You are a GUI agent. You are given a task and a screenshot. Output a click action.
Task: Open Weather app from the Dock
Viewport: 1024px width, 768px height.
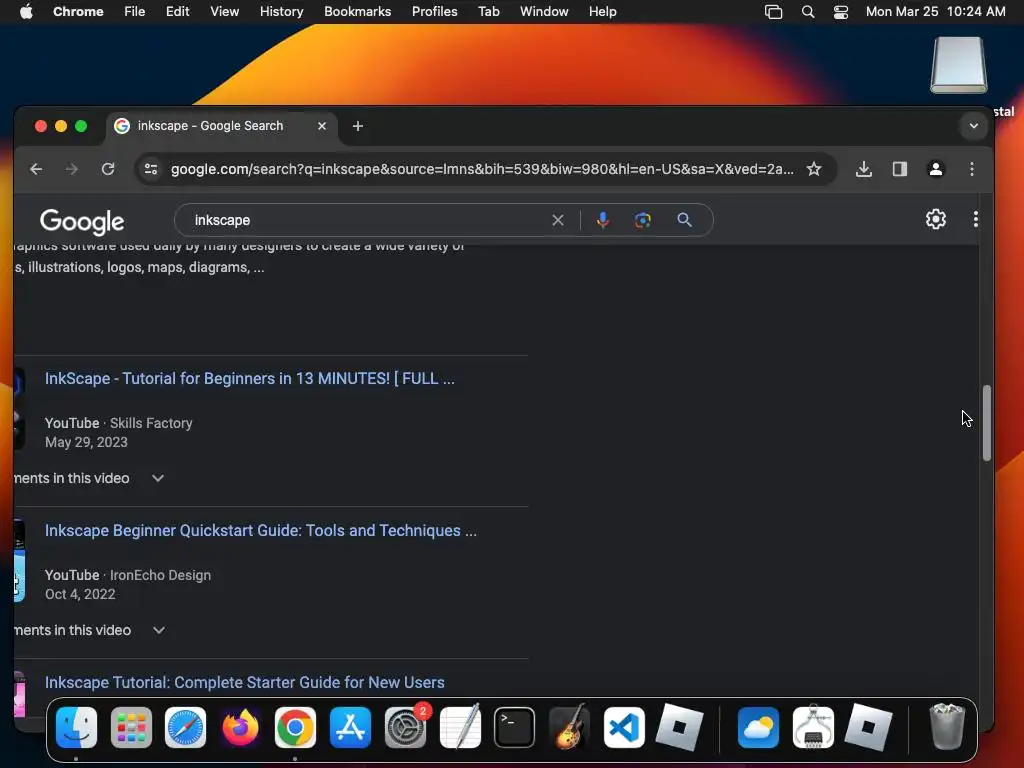pyautogui.click(x=758, y=728)
